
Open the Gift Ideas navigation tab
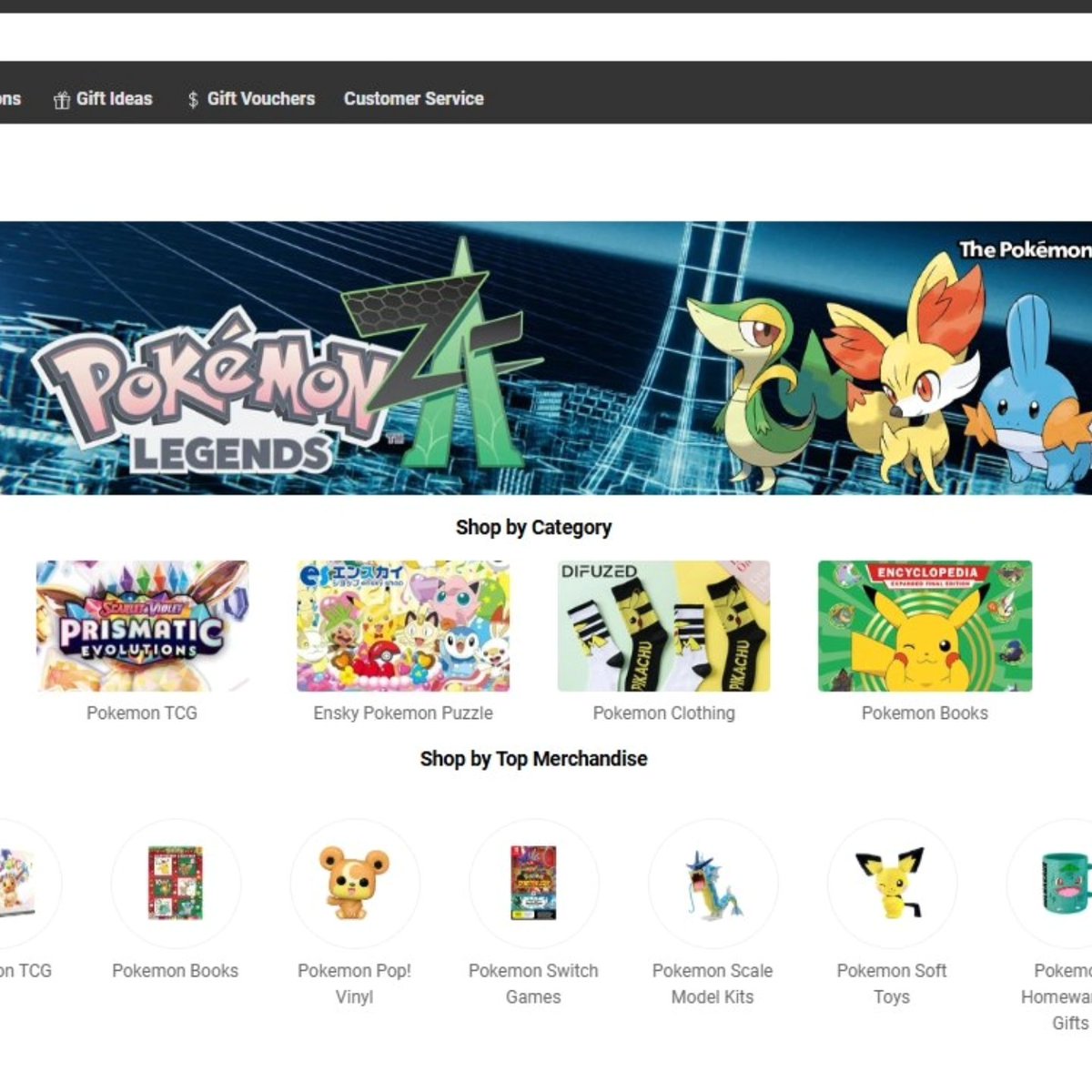tap(115, 98)
